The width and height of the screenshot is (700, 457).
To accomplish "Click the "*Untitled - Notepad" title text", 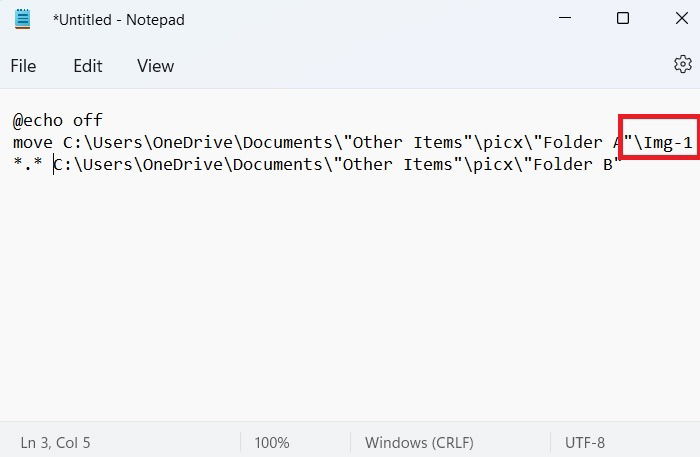I will click(x=118, y=20).
